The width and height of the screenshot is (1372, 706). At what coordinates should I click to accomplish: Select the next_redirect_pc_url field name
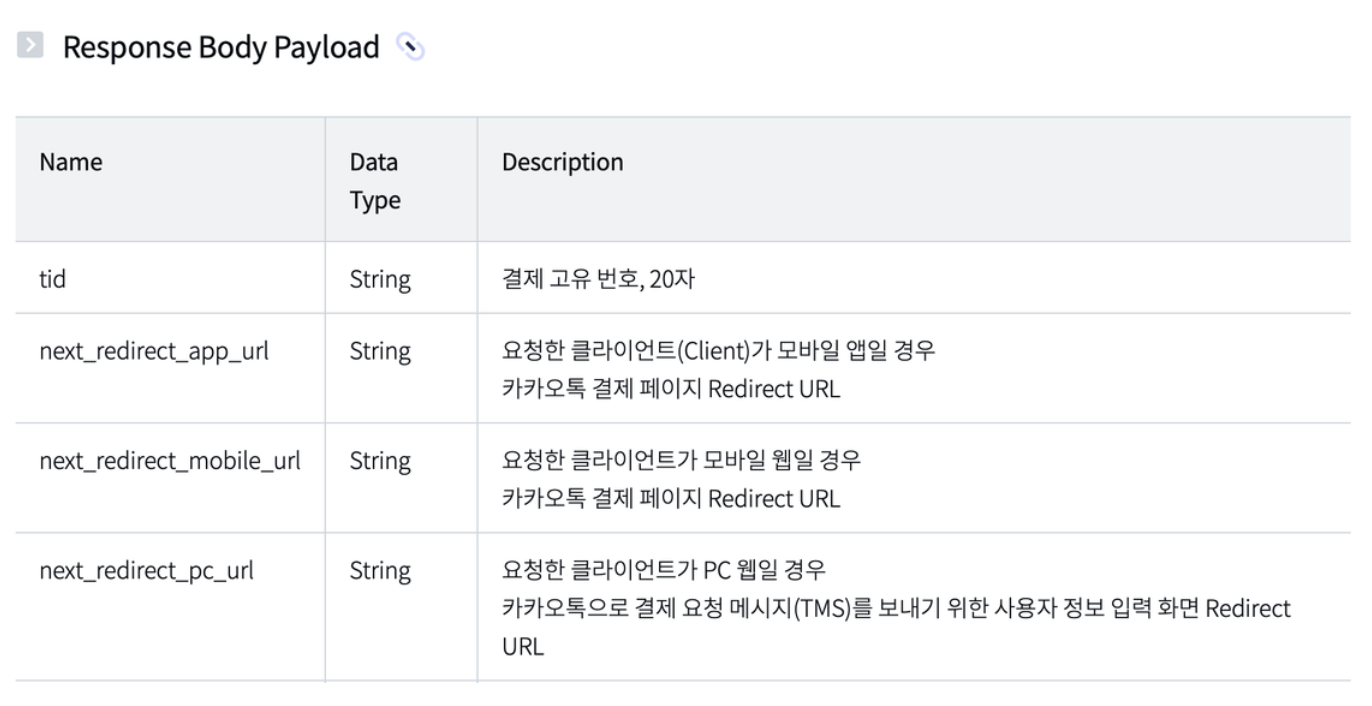[x=146, y=571]
